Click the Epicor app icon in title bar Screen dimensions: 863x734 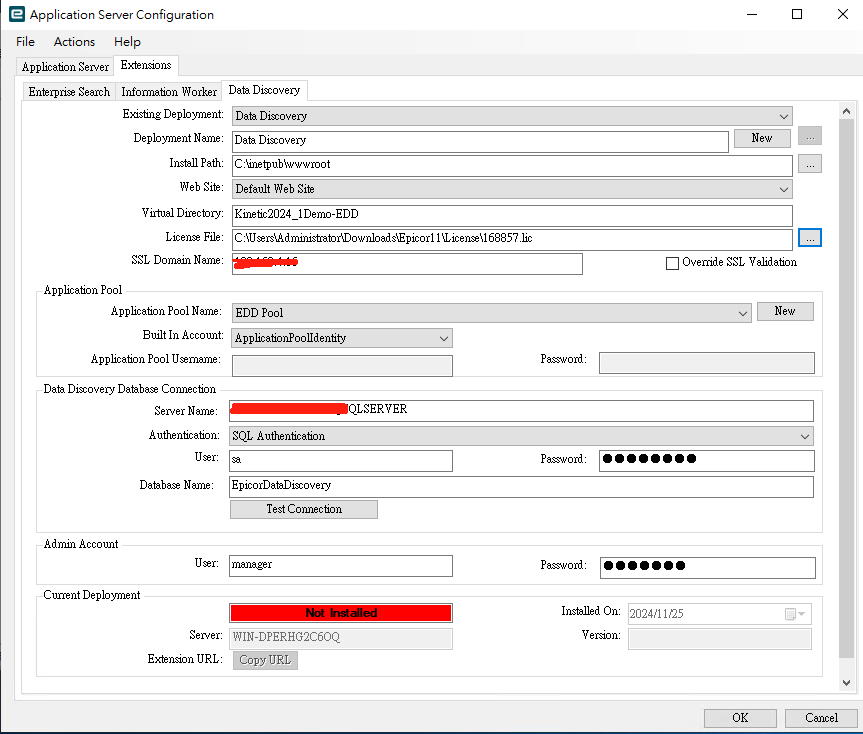(17, 14)
